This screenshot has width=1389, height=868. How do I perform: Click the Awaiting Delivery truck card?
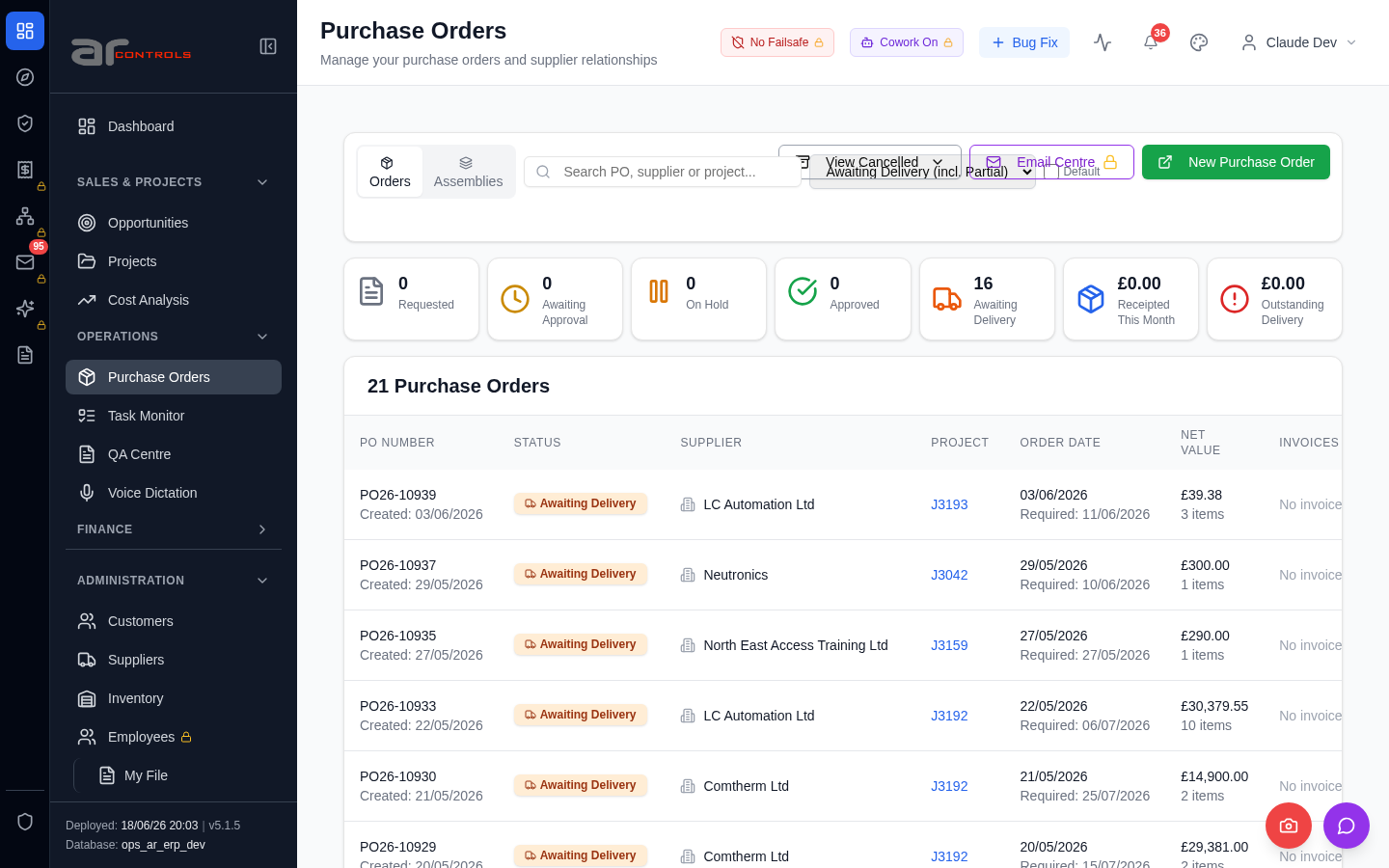[987, 299]
